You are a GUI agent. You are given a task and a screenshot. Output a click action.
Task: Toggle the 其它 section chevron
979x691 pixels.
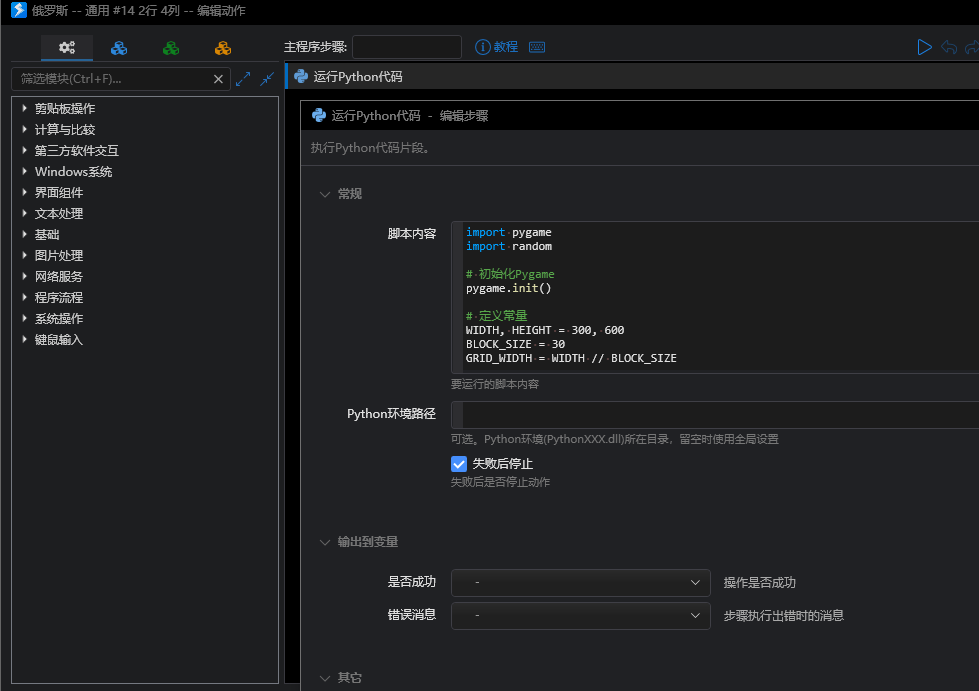click(325, 678)
